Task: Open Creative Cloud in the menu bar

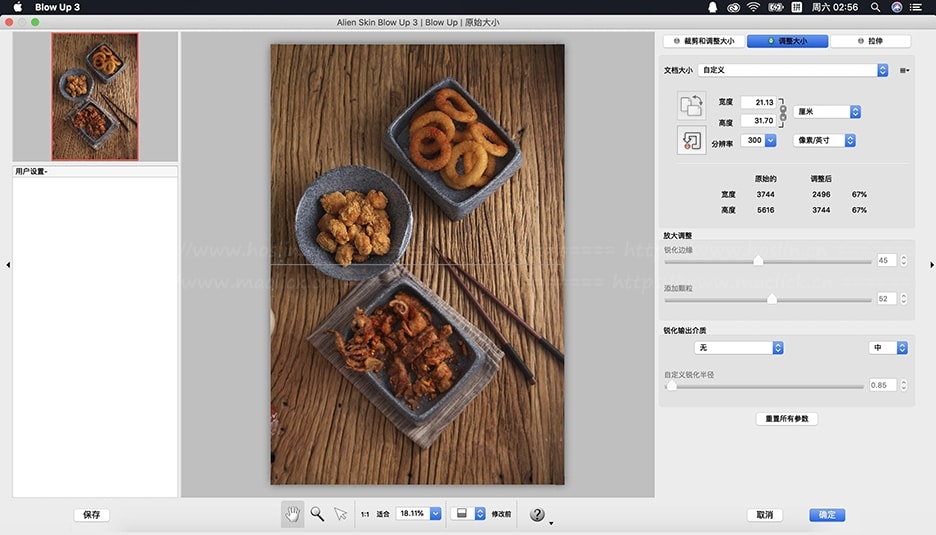Action: click(733, 7)
